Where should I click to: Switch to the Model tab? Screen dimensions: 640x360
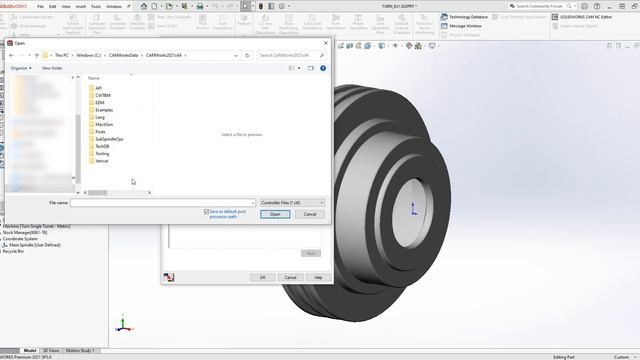pyautogui.click(x=30, y=350)
